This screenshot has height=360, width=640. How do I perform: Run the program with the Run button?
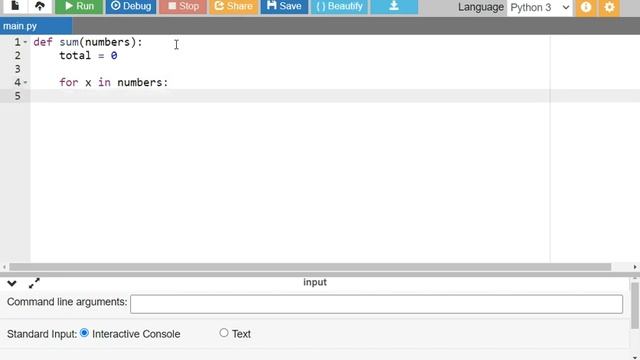pos(79,6)
